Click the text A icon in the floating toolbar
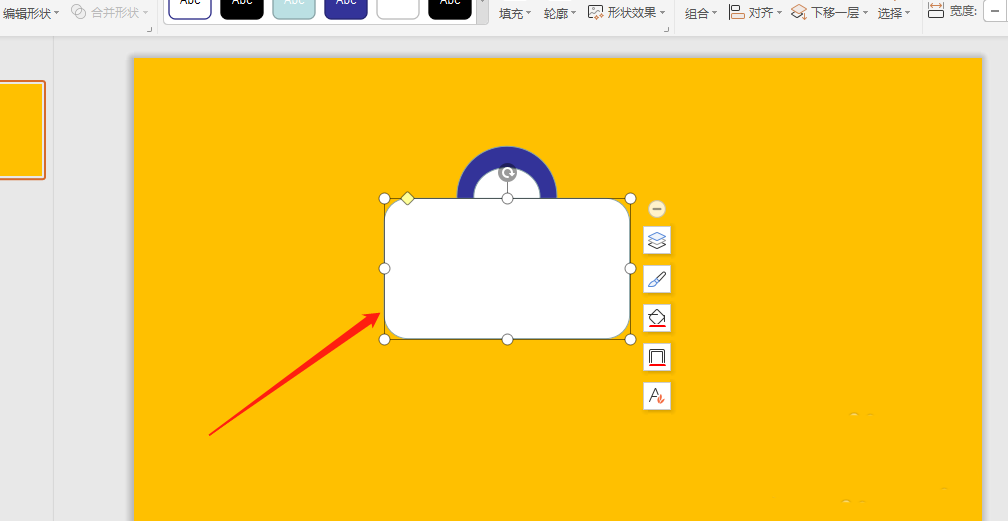1008x521 pixels. tap(657, 396)
